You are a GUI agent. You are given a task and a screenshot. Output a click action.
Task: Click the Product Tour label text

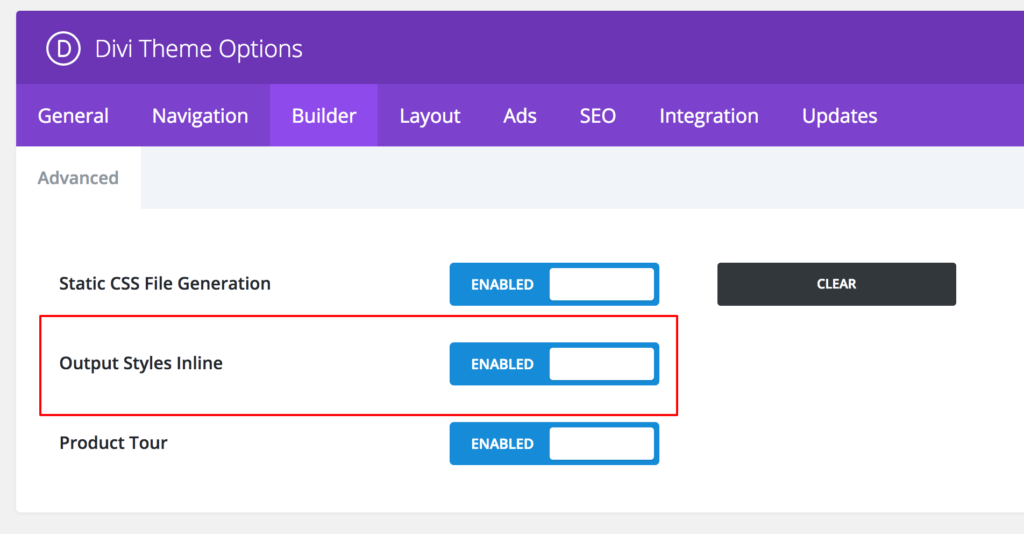(113, 443)
